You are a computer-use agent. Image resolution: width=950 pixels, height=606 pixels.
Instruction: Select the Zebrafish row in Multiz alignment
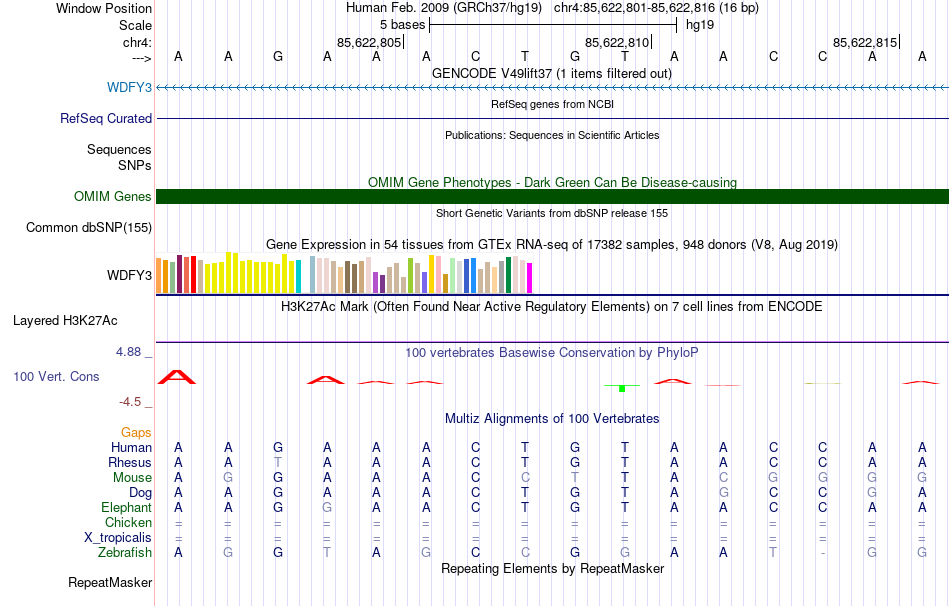(x=552, y=552)
